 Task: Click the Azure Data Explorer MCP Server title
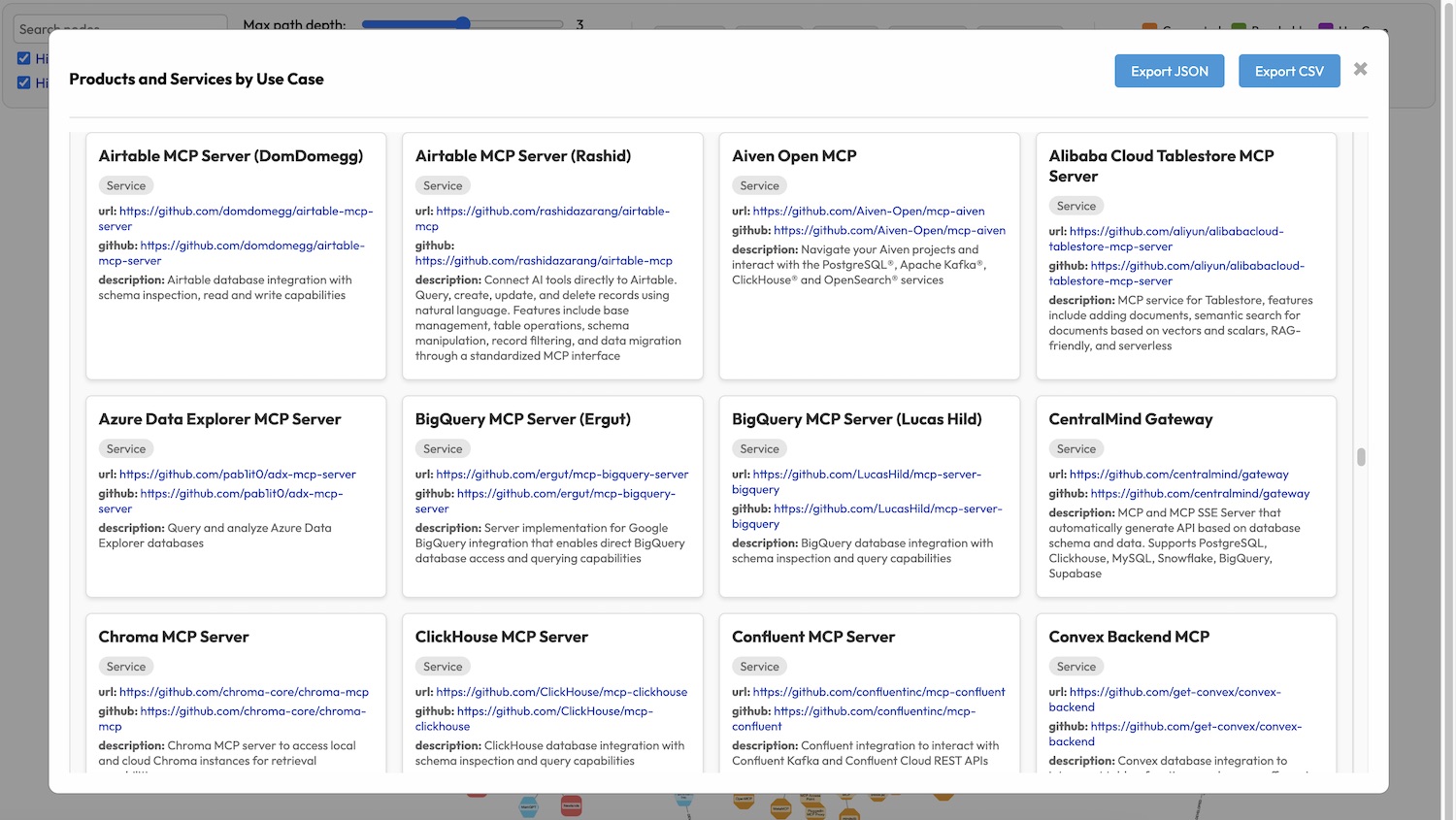click(219, 419)
